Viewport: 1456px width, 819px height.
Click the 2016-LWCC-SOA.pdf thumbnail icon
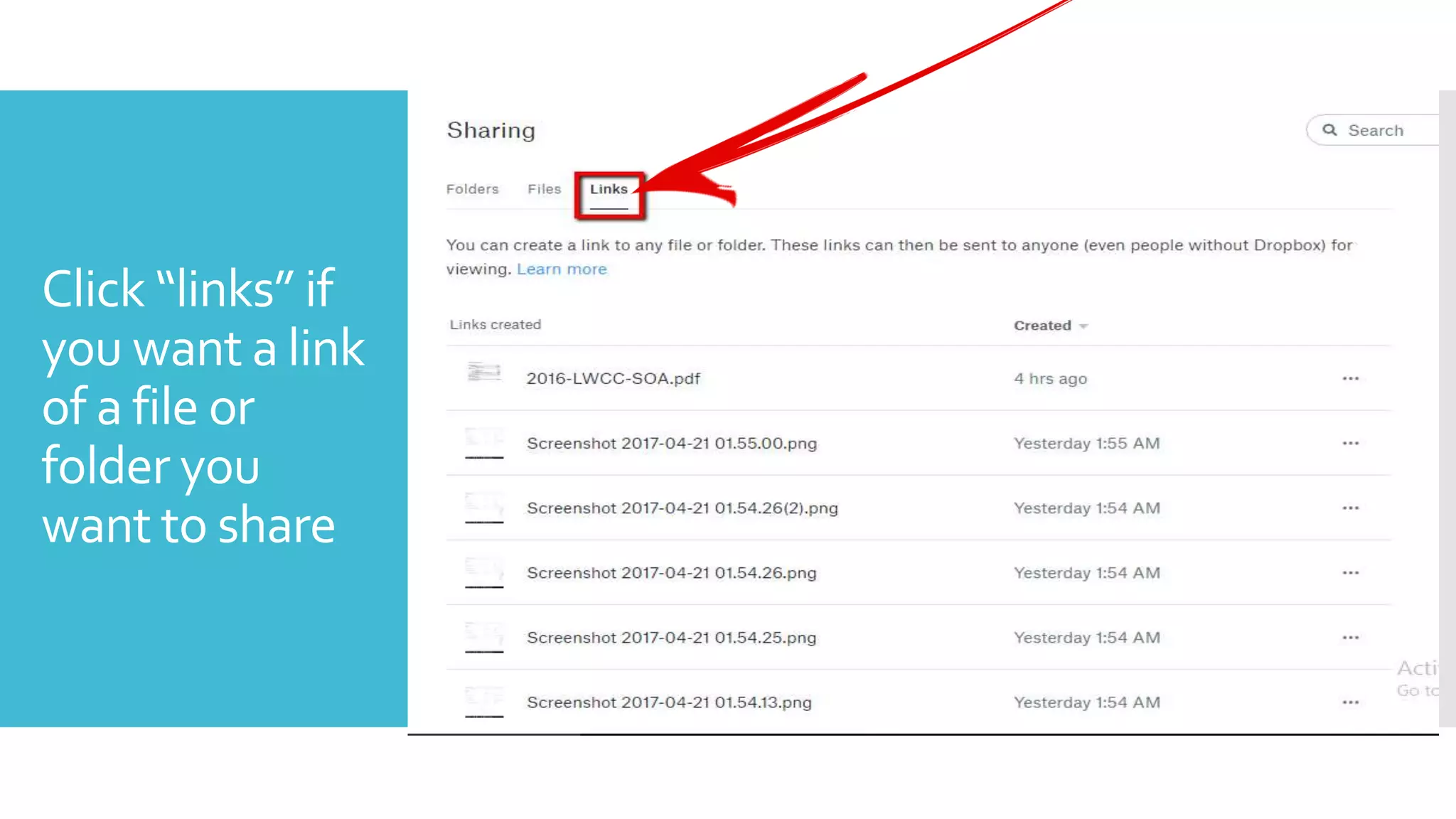point(484,371)
